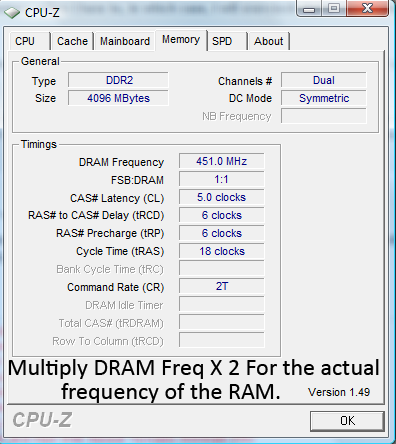
Task: Minimize the CPU-Z window
Action: (x=309, y=9)
